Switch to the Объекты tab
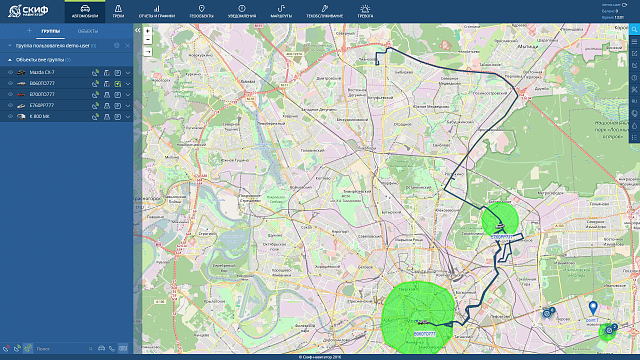Viewport: 640px width, 360px height. [88, 31]
